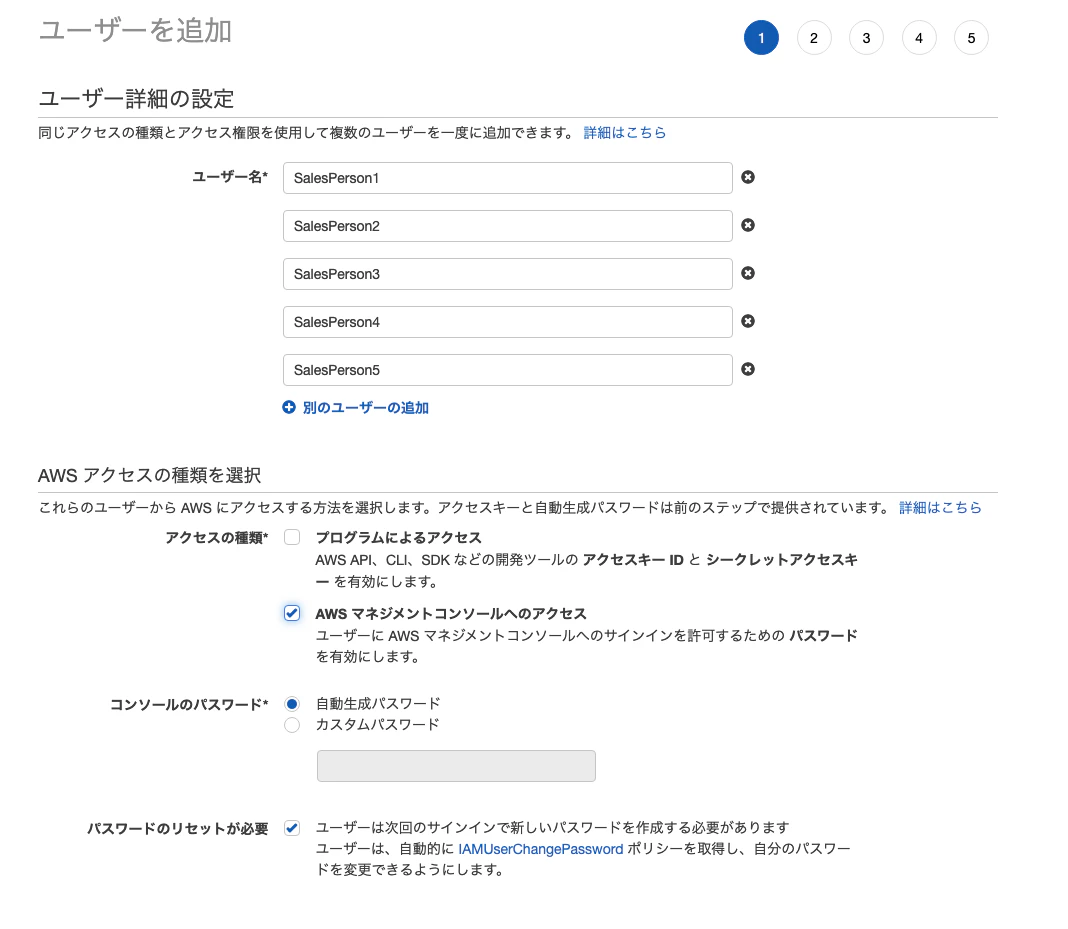Focus the SalesPerson2 username field
Image resolution: width=1068 pixels, height=929 pixels.
508,226
